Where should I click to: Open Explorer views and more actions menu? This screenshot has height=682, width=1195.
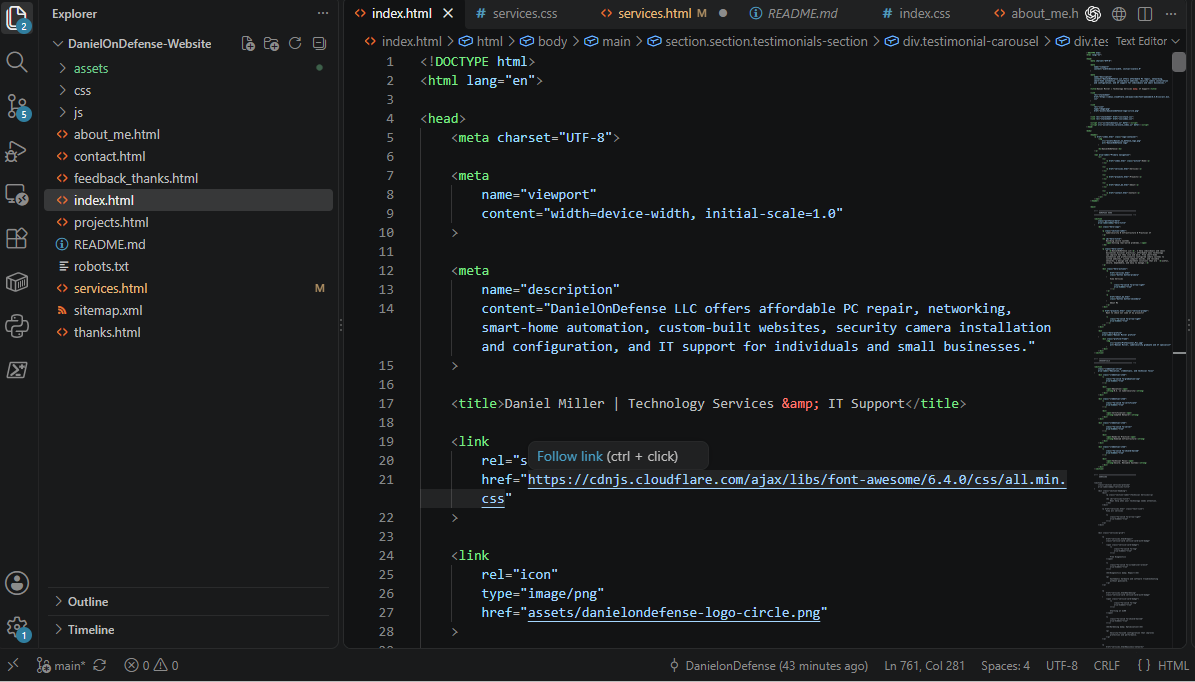[x=323, y=14]
